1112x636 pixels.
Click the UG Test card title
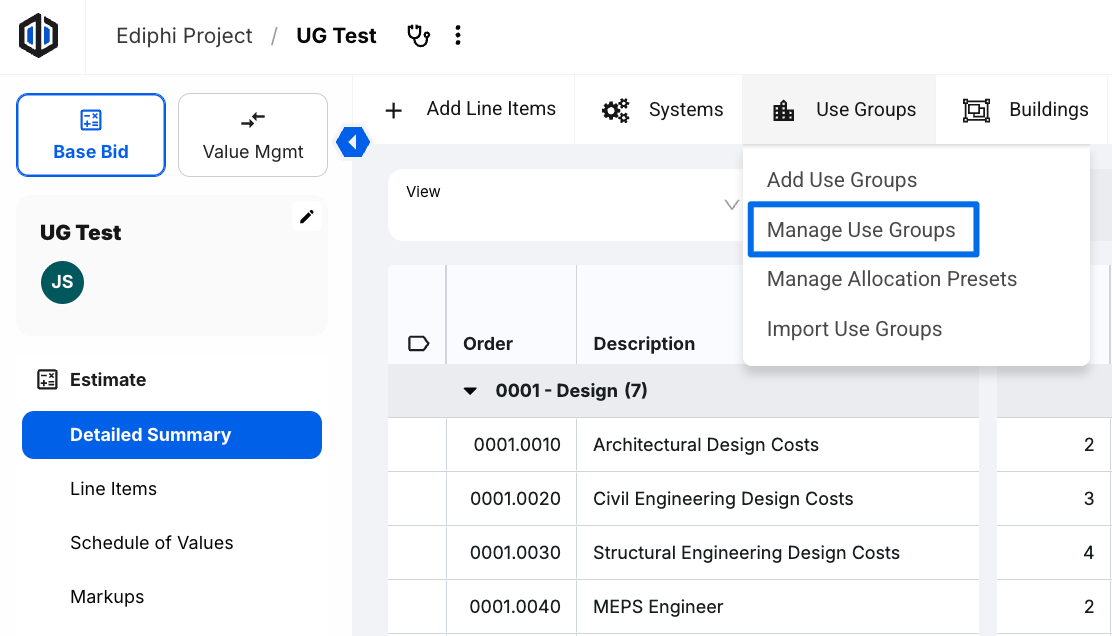(x=80, y=233)
